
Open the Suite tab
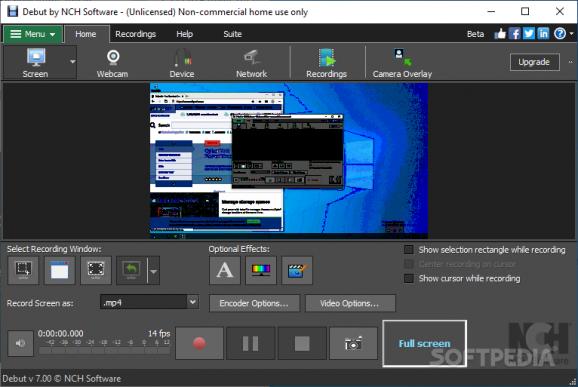tap(233, 34)
